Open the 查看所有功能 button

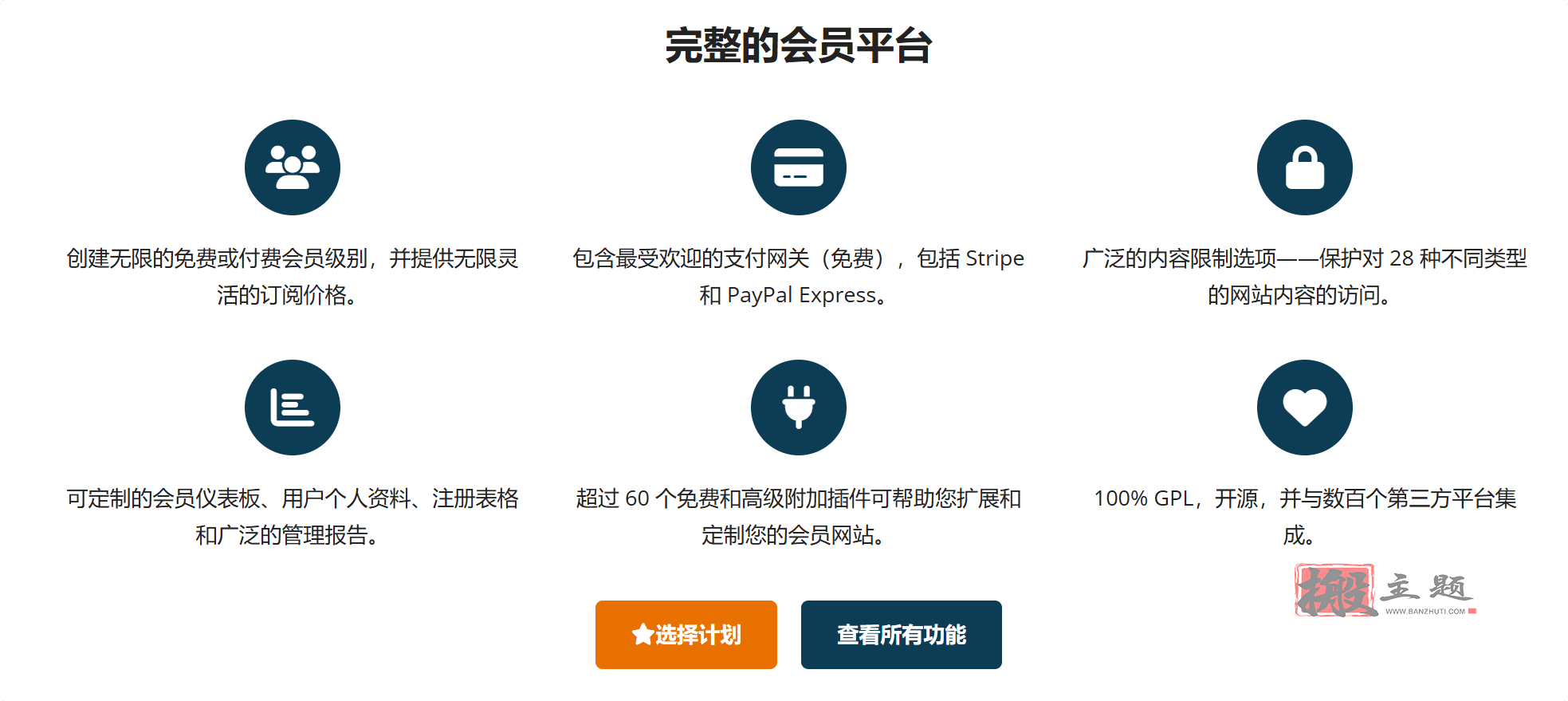point(902,635)
